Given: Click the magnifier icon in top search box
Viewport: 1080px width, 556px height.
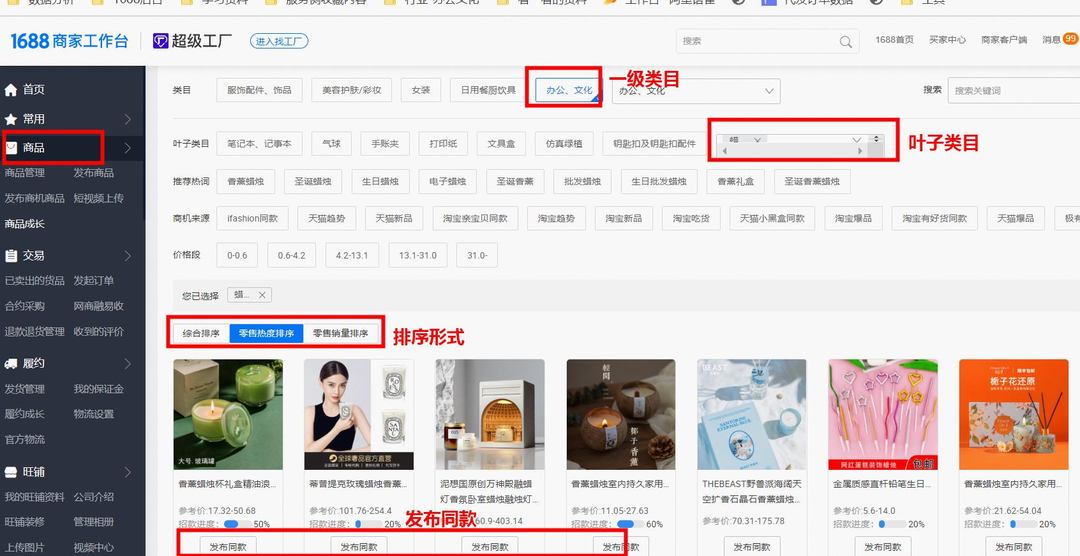Looking at the screenshot, I should tap(846, 42).
